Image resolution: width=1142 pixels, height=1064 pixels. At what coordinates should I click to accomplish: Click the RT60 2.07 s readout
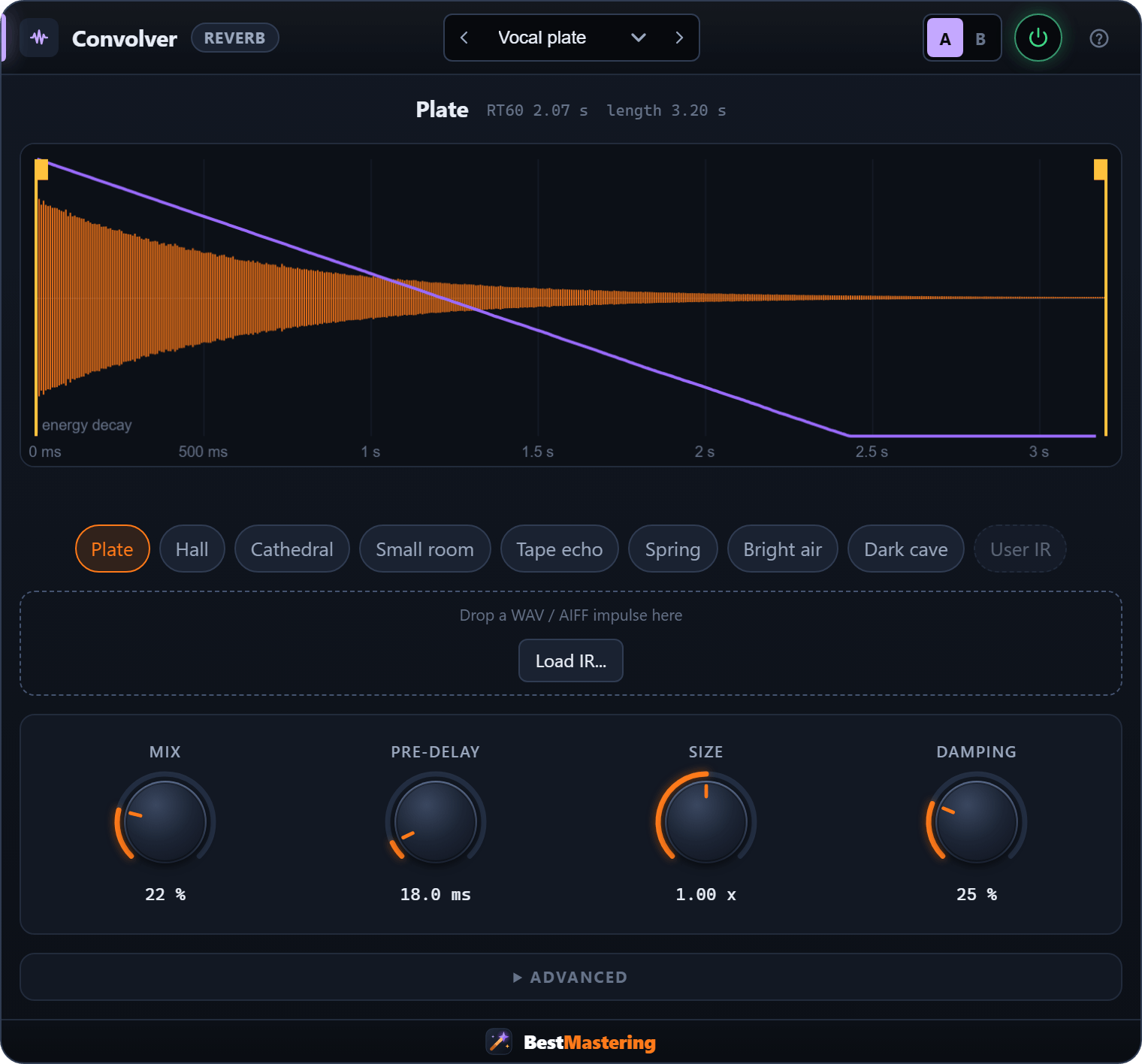[x=537, y=110]
